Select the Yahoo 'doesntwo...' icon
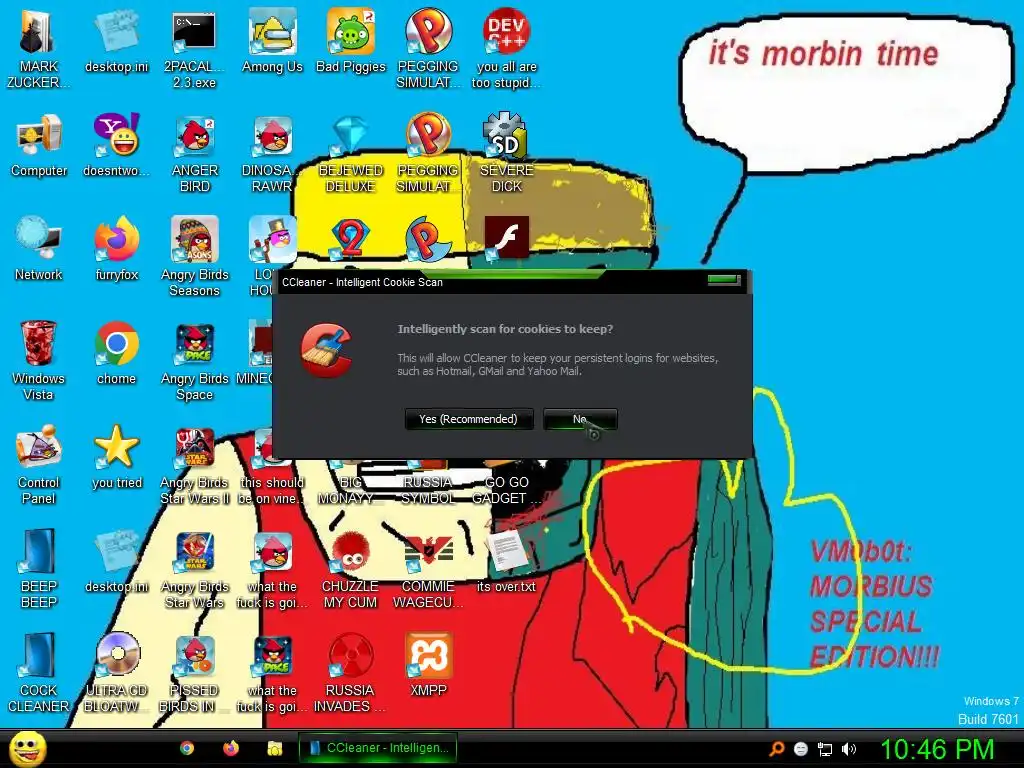The width and height of the screenshot is (1024, 768). tap(116, 146)
